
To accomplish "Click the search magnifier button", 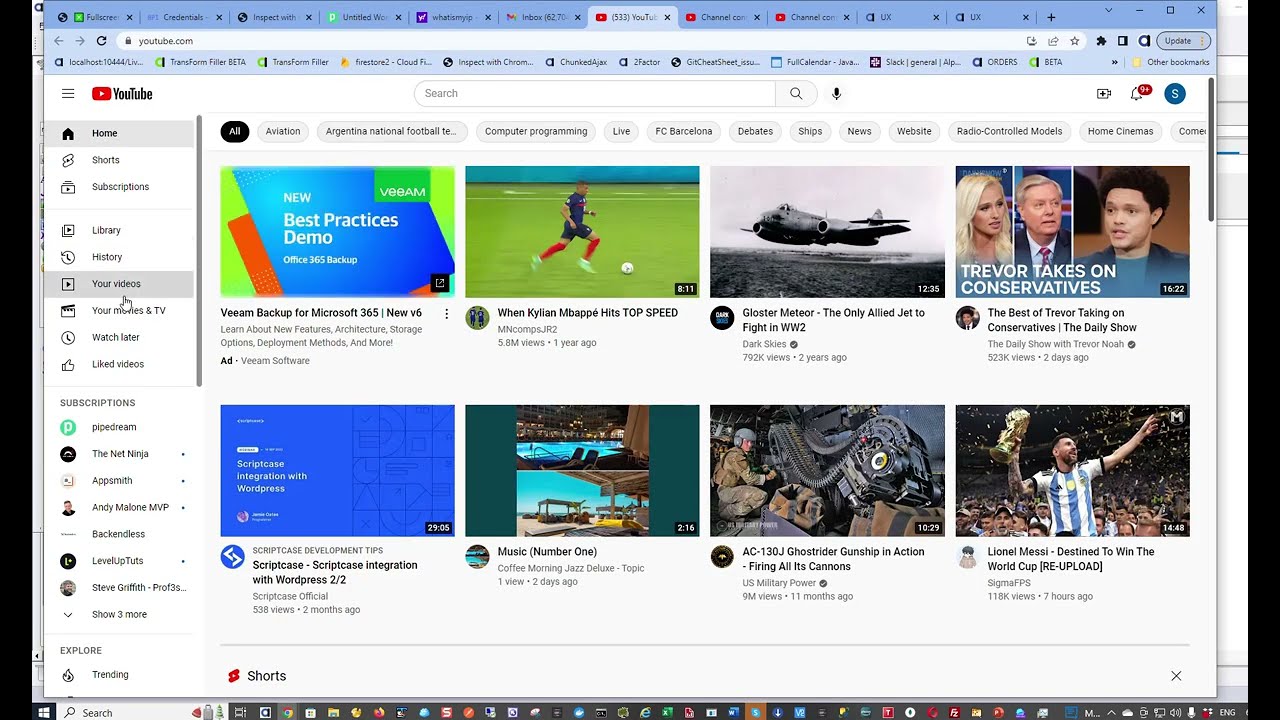I will click(x=796, y=93).
